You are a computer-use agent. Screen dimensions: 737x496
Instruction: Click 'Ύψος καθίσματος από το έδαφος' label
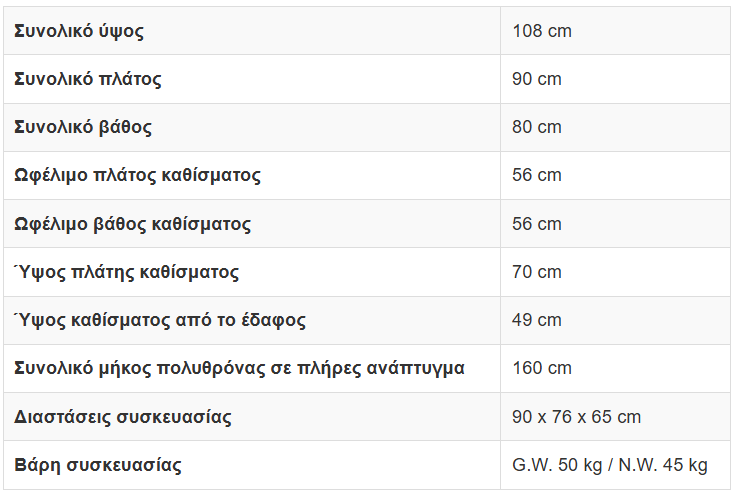[x=160, y=320]
